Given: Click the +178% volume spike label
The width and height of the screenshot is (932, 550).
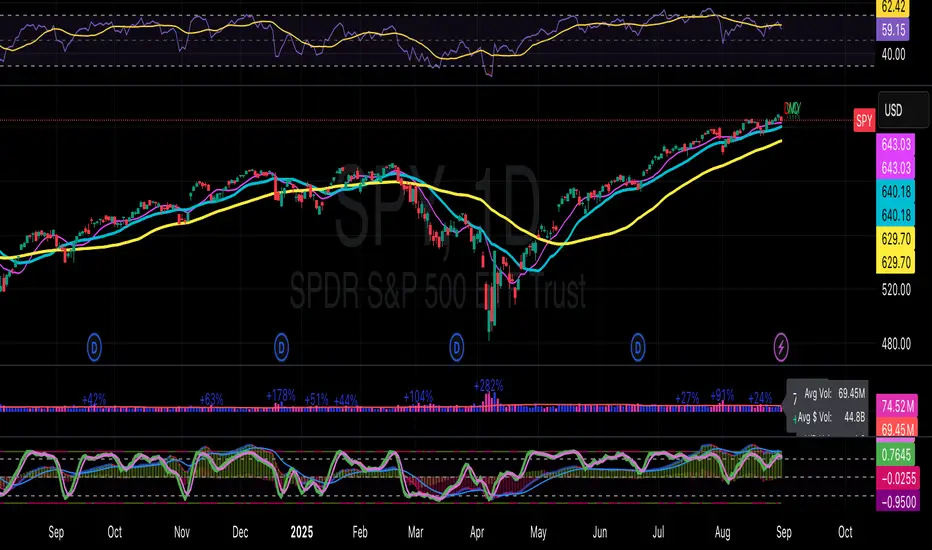Looking at the screenshot, I should point(281,395).
